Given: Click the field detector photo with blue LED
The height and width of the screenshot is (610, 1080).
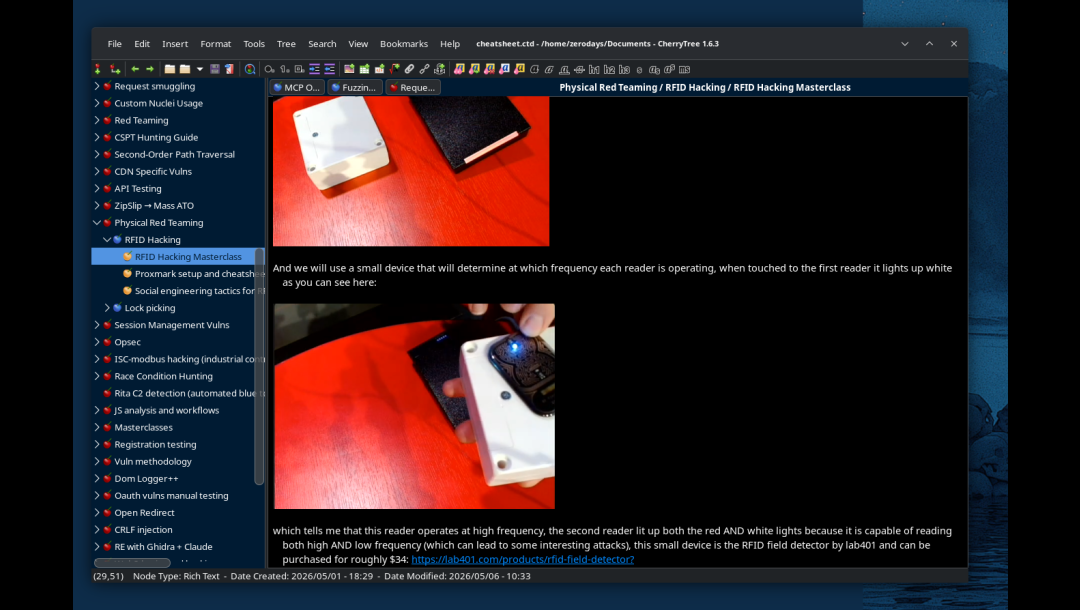Looking at the screenshot, I should (414, 406).
